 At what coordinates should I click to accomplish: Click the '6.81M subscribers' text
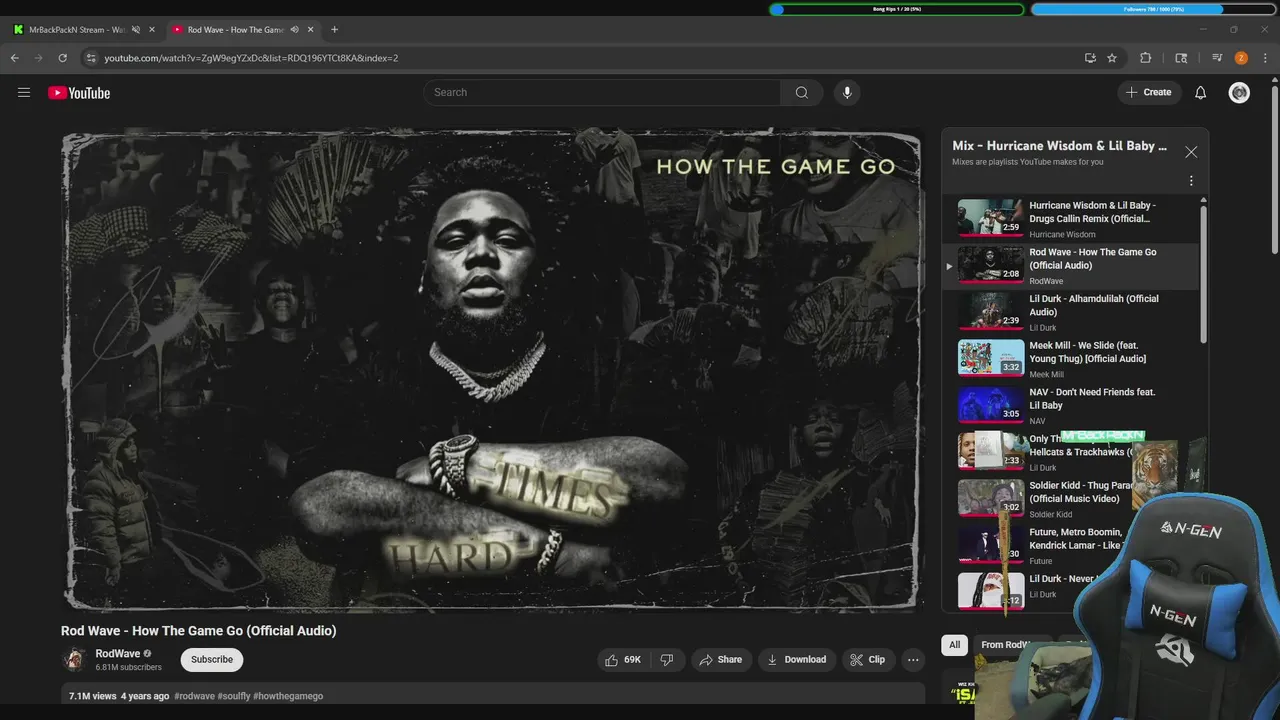(129, 667)
